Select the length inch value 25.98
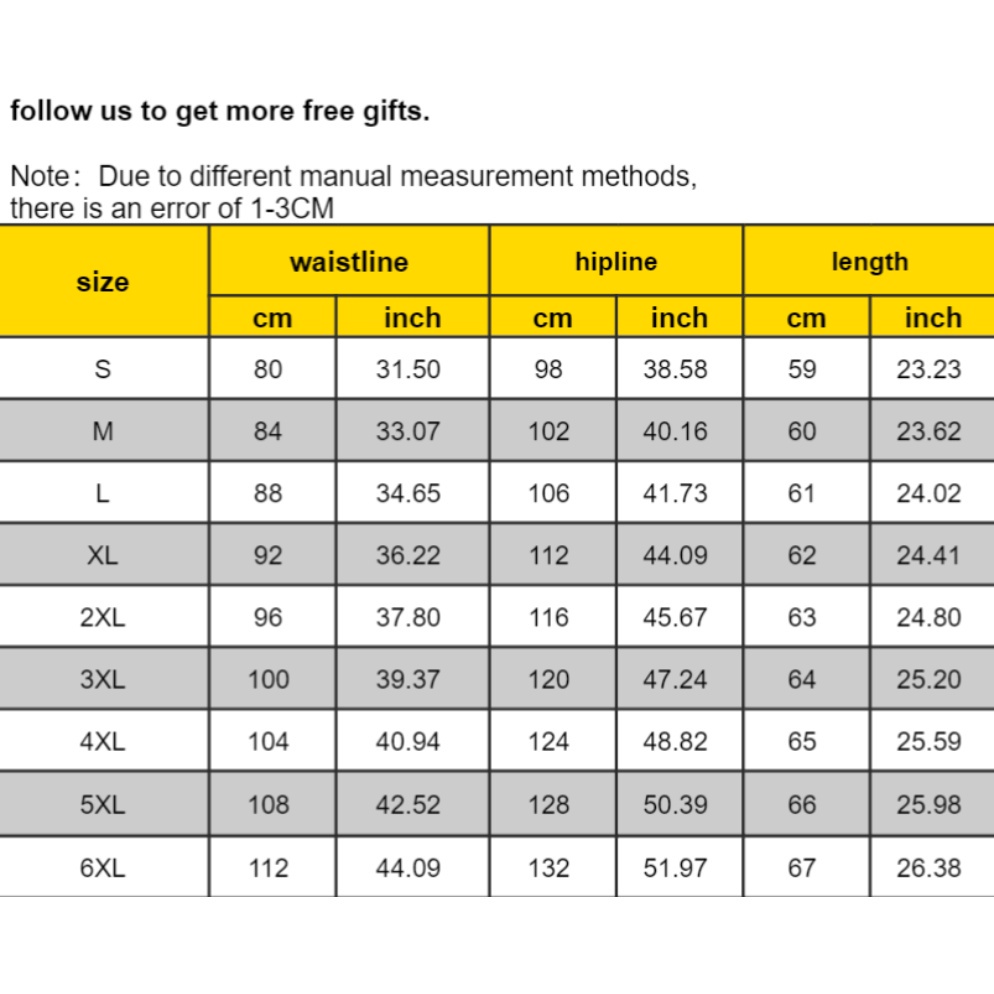 [x=929, y=804]
